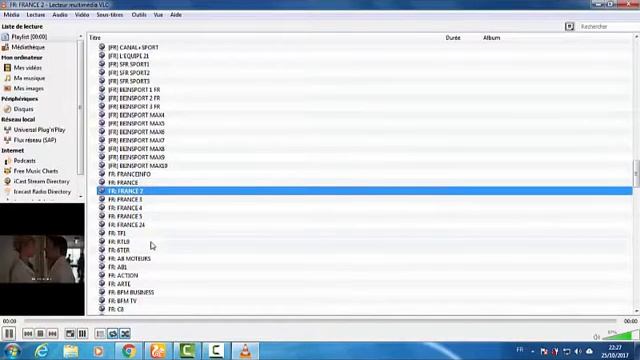
Task: Toggle fullscreen video button
Action: pos(70,334)
